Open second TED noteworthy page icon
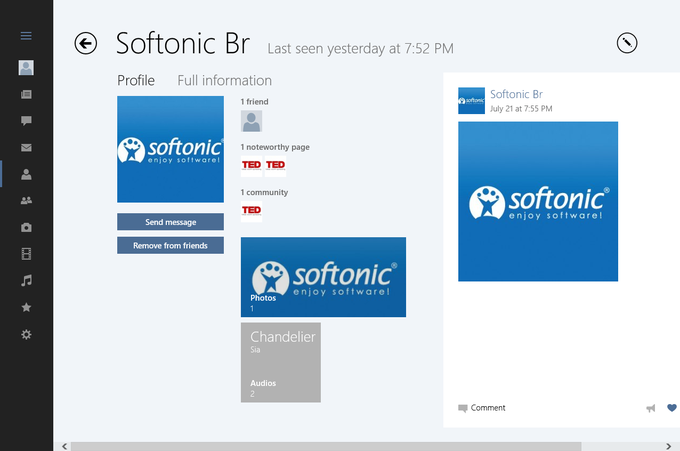Viewport: 680px width, 451px height. pos(275,166)
